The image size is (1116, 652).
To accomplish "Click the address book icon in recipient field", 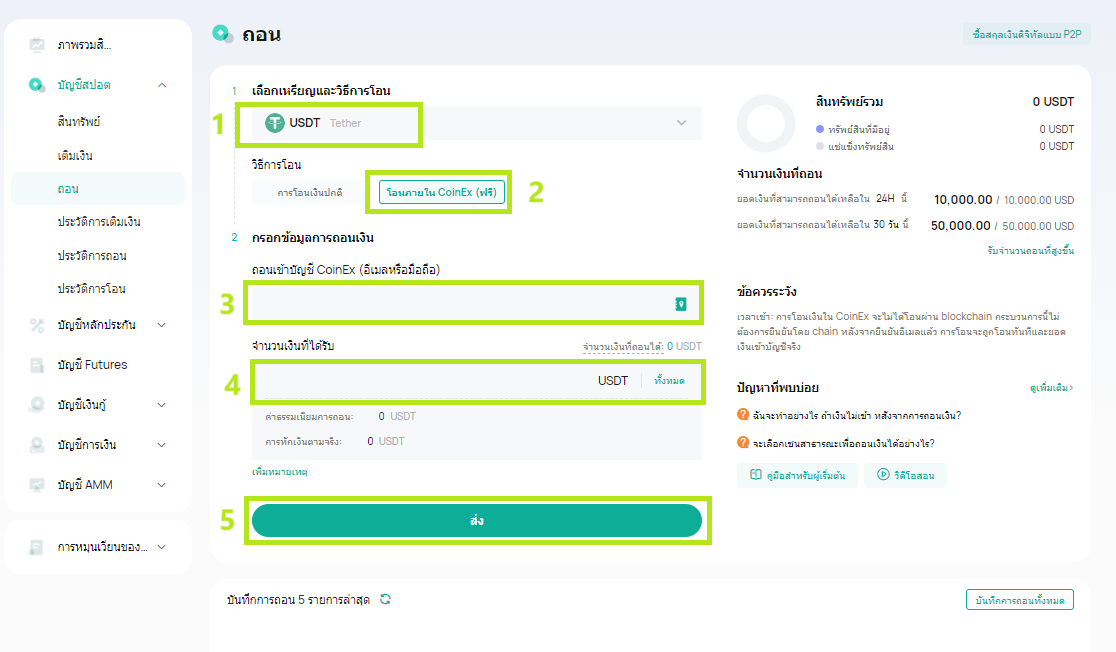I will [x=681, y=304].
